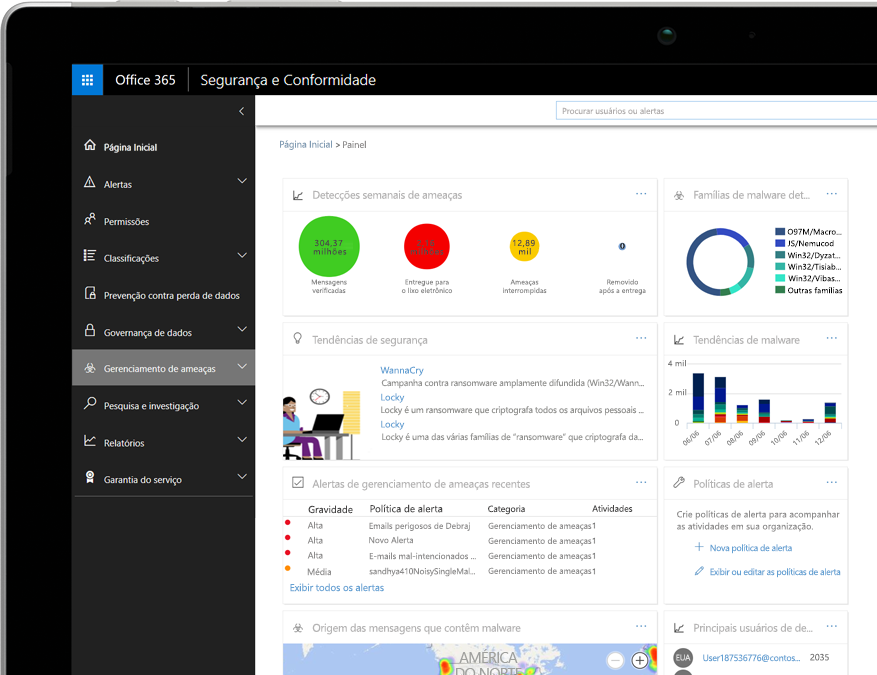Open the Office 365 app launcher grid
Image resolution: width=877 pixels, height=675 pixels.
tap(87, 80)
